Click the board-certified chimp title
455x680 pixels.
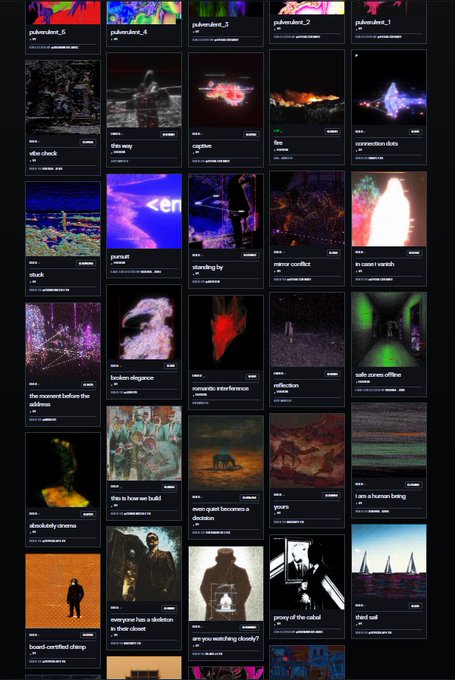click(57, 647)
